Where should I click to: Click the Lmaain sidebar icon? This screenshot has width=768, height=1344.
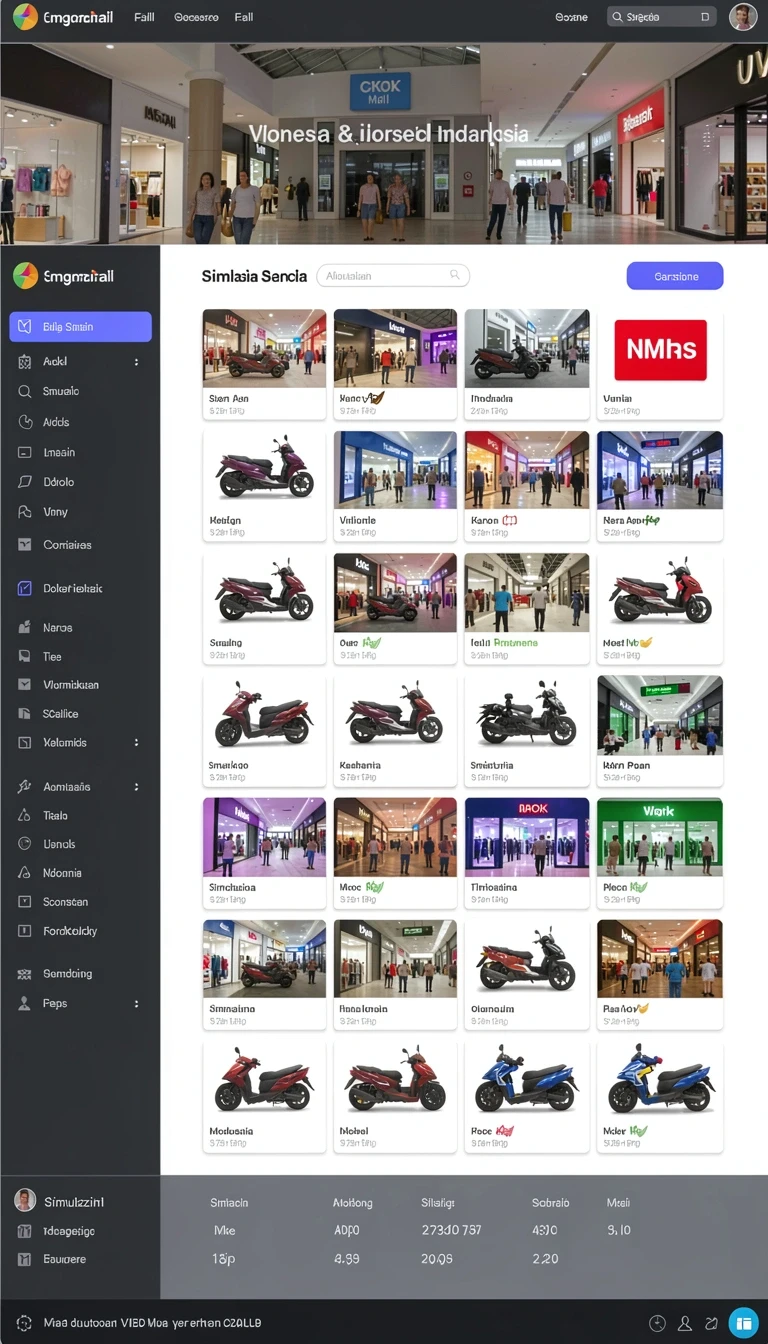pyautogui.click(x=25, y=452)
